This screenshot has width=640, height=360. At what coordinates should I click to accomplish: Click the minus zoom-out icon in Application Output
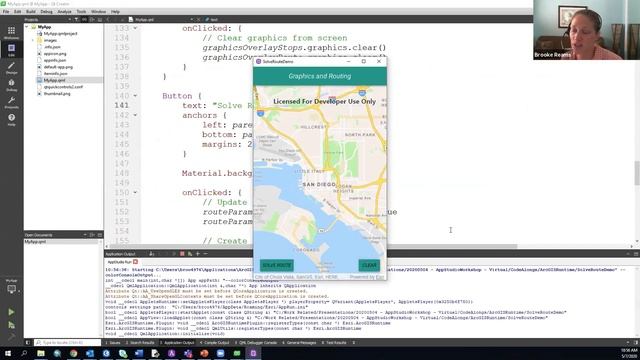(x=205, y=254)
